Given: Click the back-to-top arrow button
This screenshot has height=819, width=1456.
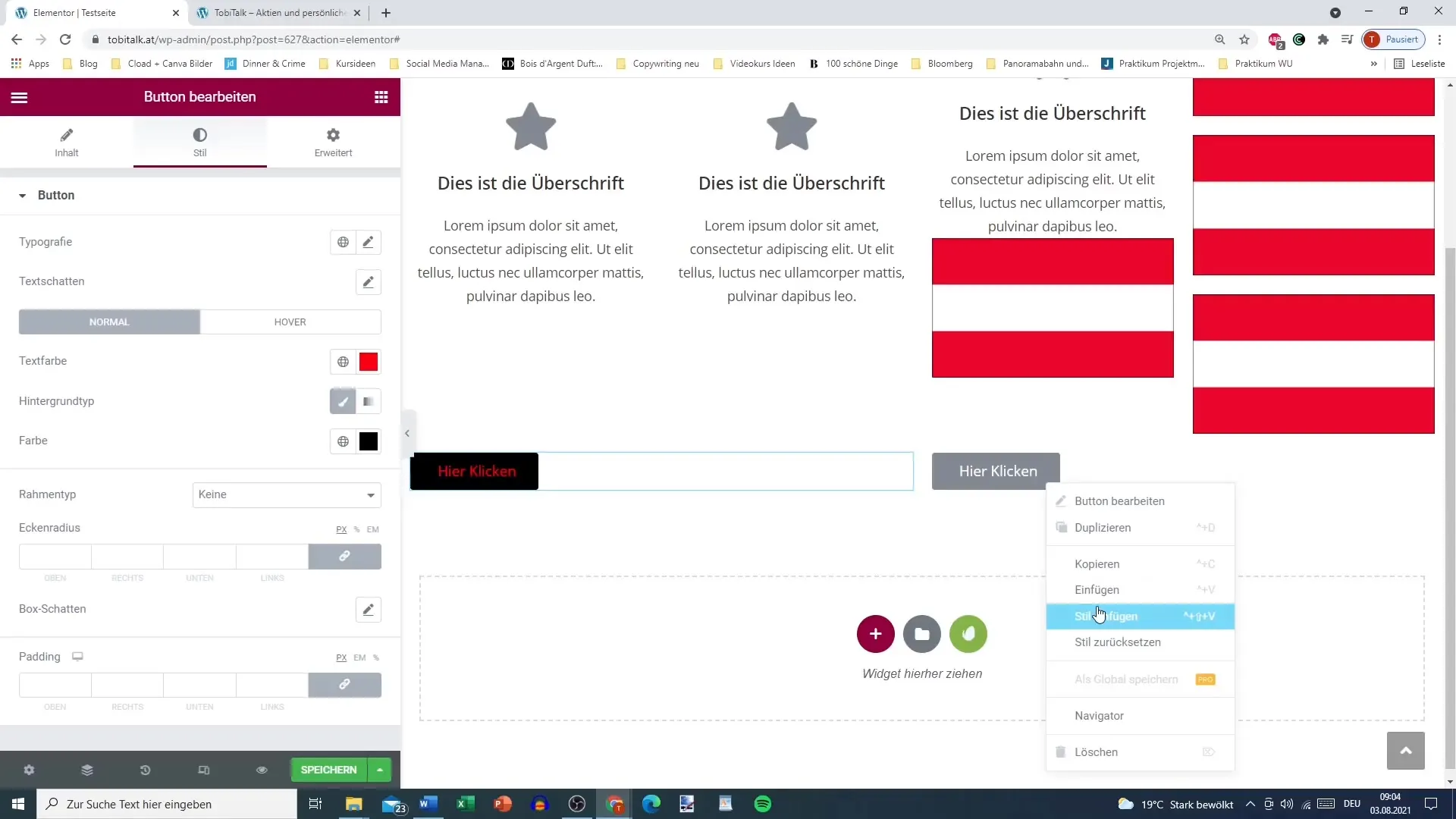Looking at the screenshot, I should (x=1406, y=751).
